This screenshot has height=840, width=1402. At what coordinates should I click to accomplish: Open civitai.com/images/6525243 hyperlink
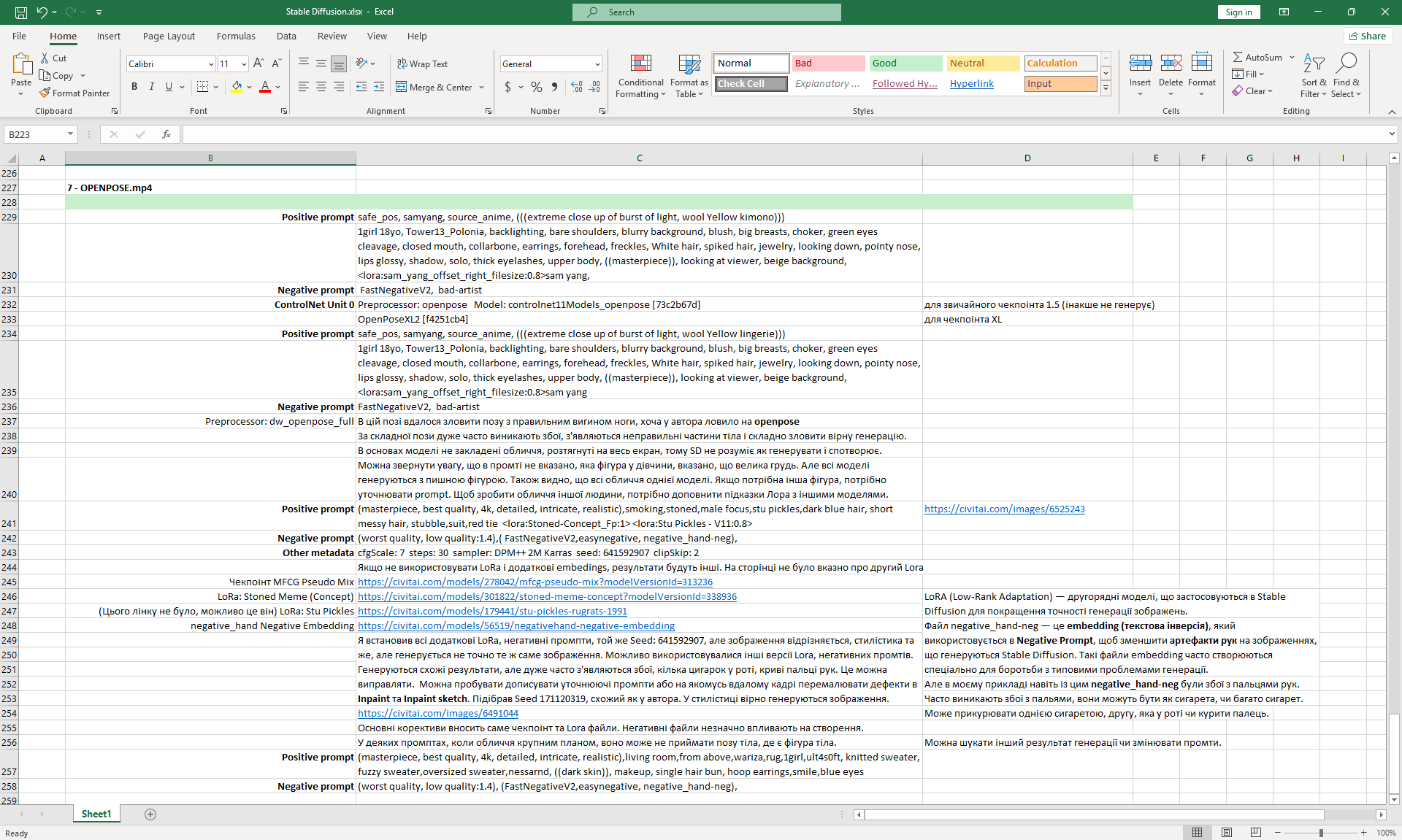pyautogui.click(x=1004, y=509)
